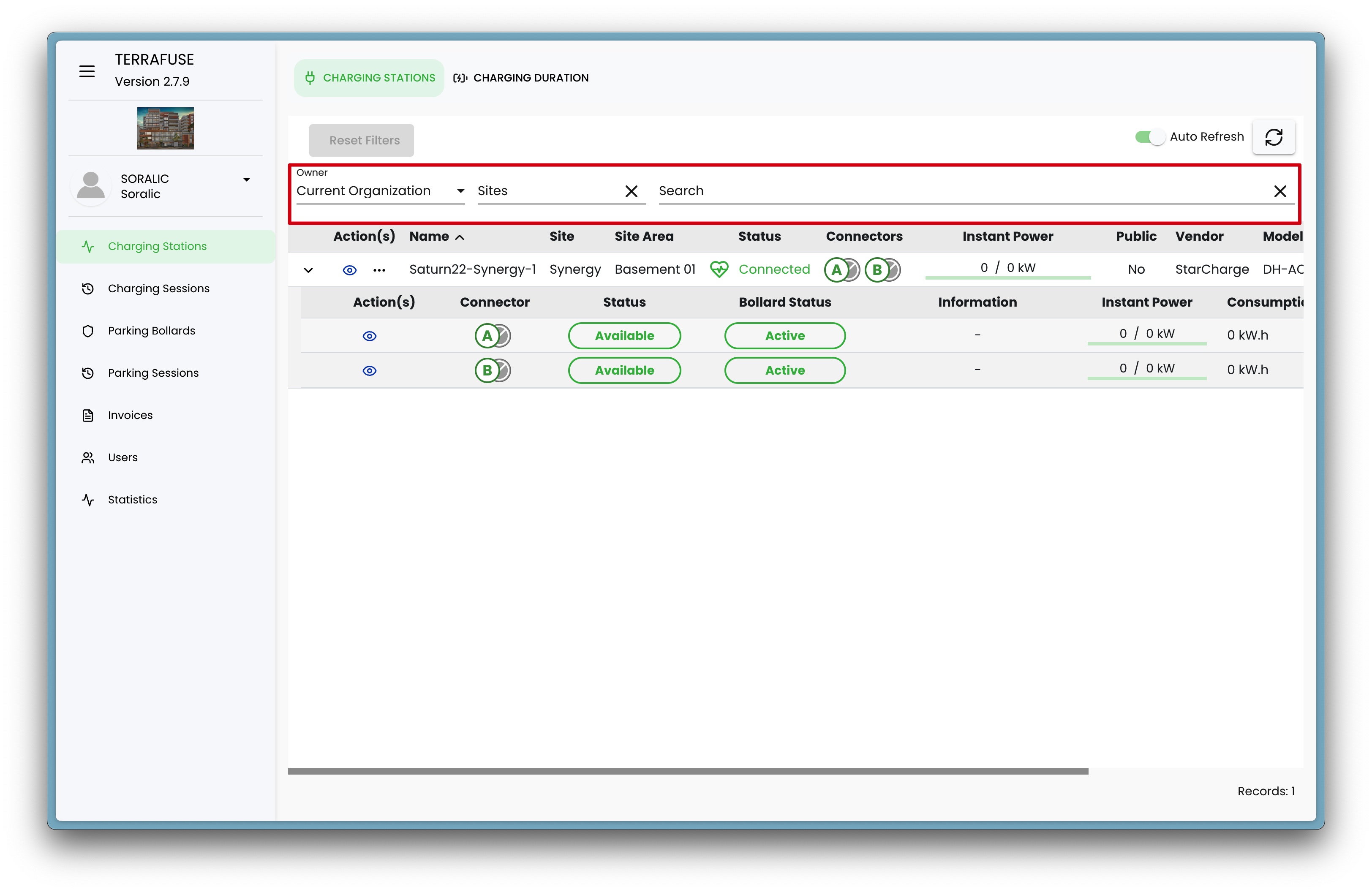Viewport: 1372px width, 892px height.
Task: Open the Owner Current Organization dropdown
Action: point(380,191)
